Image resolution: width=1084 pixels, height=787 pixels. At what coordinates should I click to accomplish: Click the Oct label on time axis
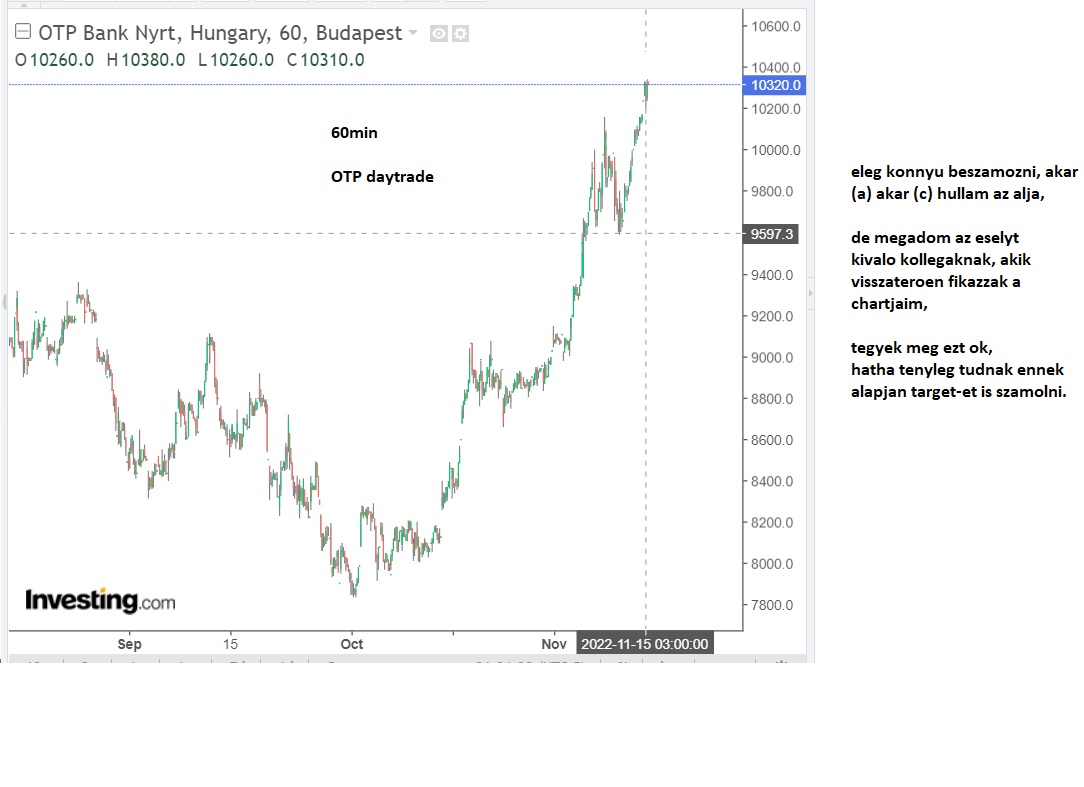tap(351, 644)
